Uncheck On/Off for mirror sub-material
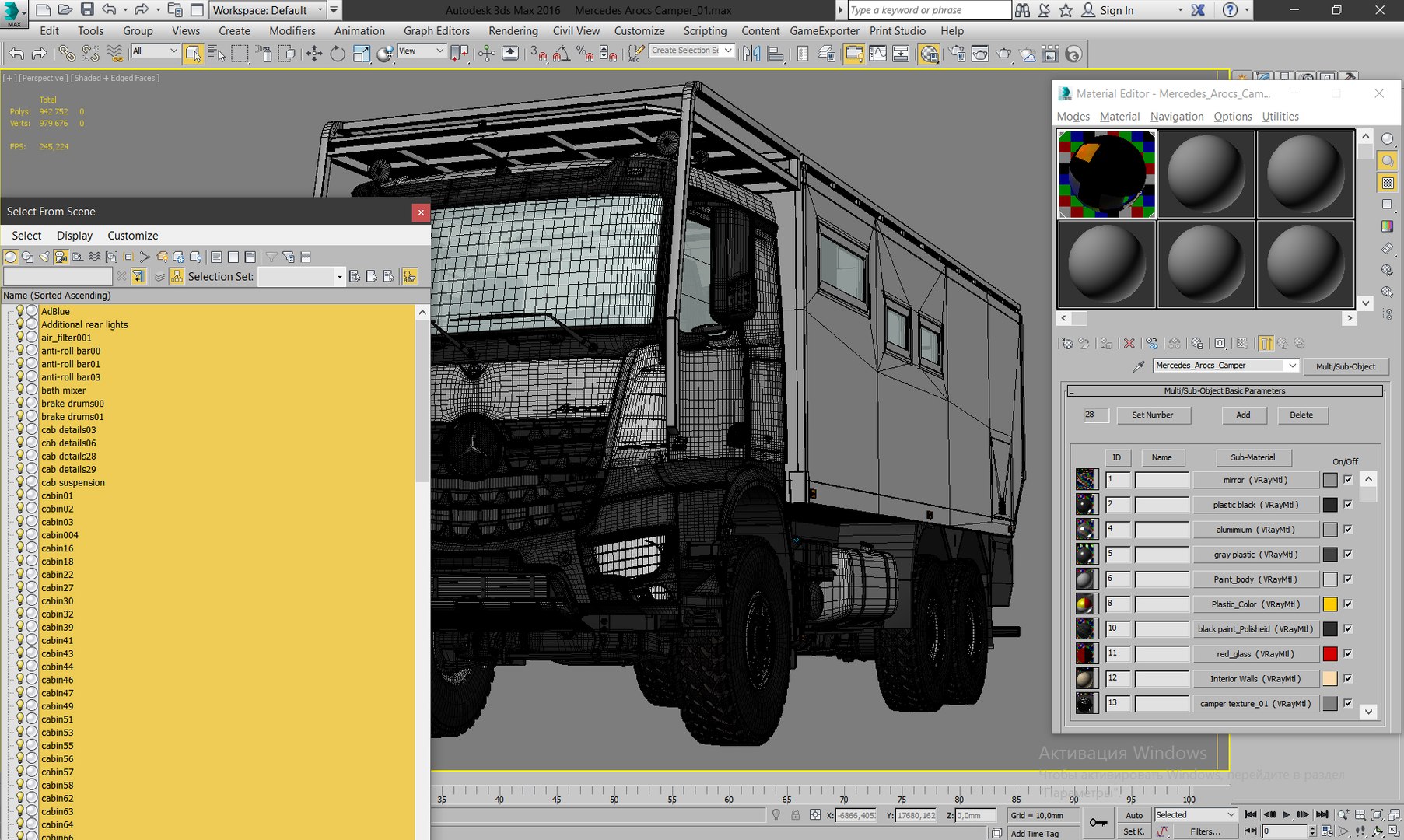Screen dimensions: 1404x840 (1348, 480)
